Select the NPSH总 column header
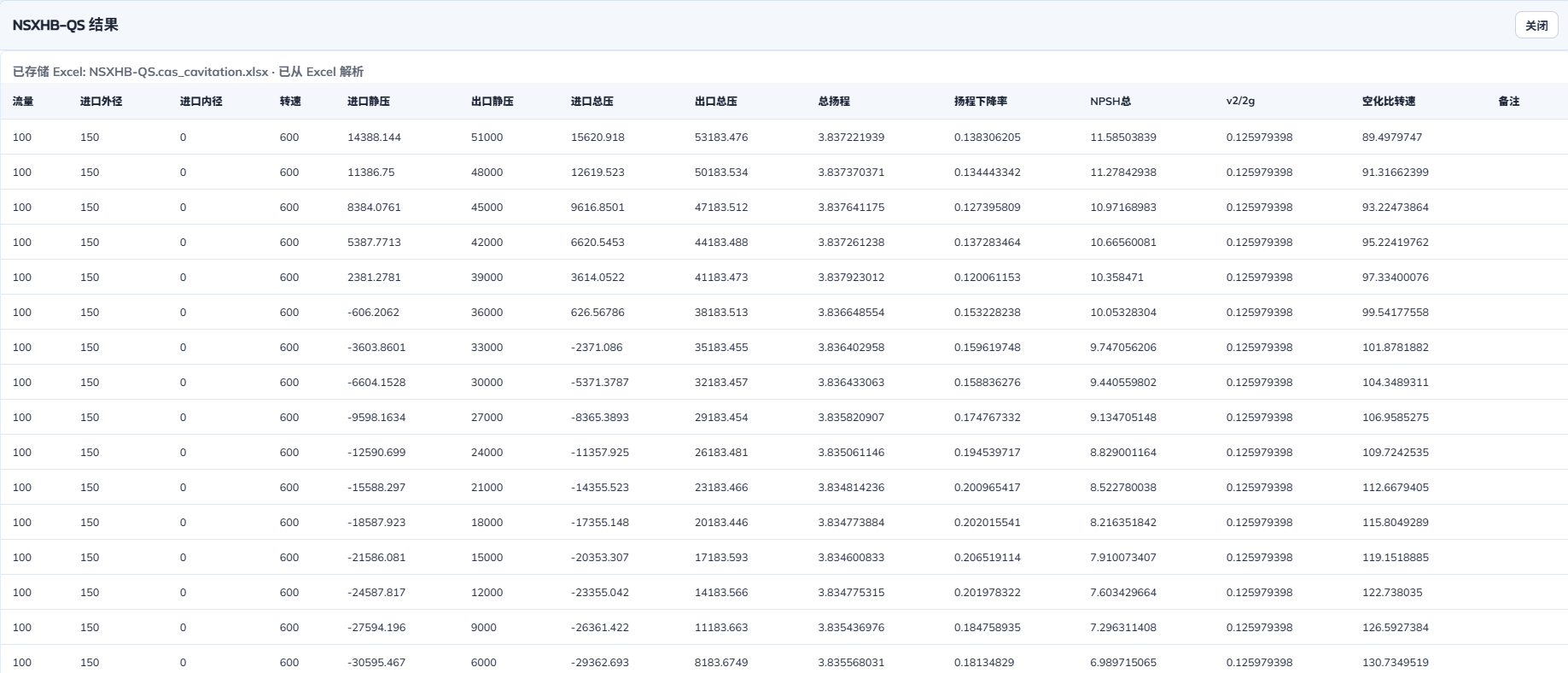 (1110, 102)
